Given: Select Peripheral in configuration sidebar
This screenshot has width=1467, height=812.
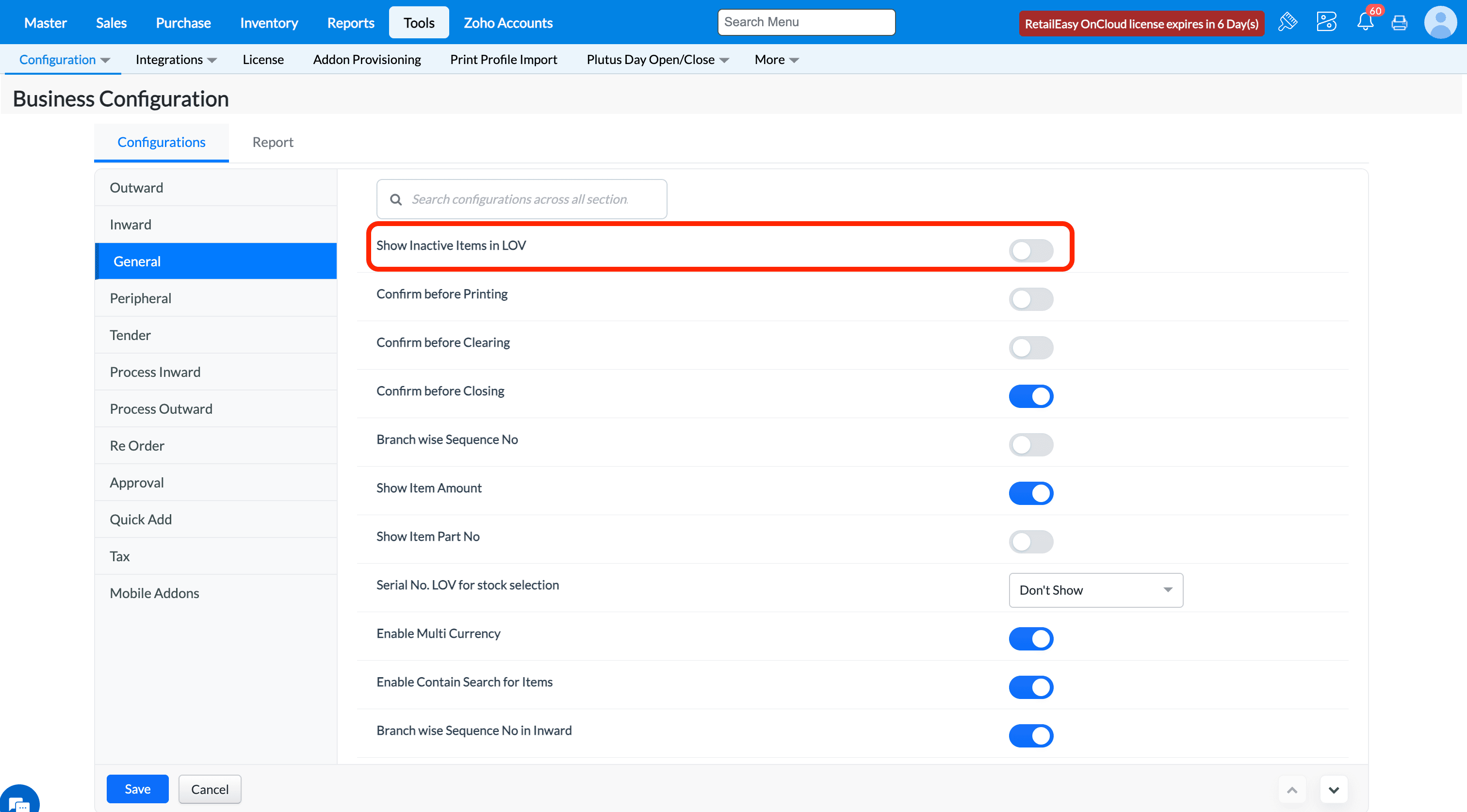Looking at the screenshot, I should click(141, 298).
